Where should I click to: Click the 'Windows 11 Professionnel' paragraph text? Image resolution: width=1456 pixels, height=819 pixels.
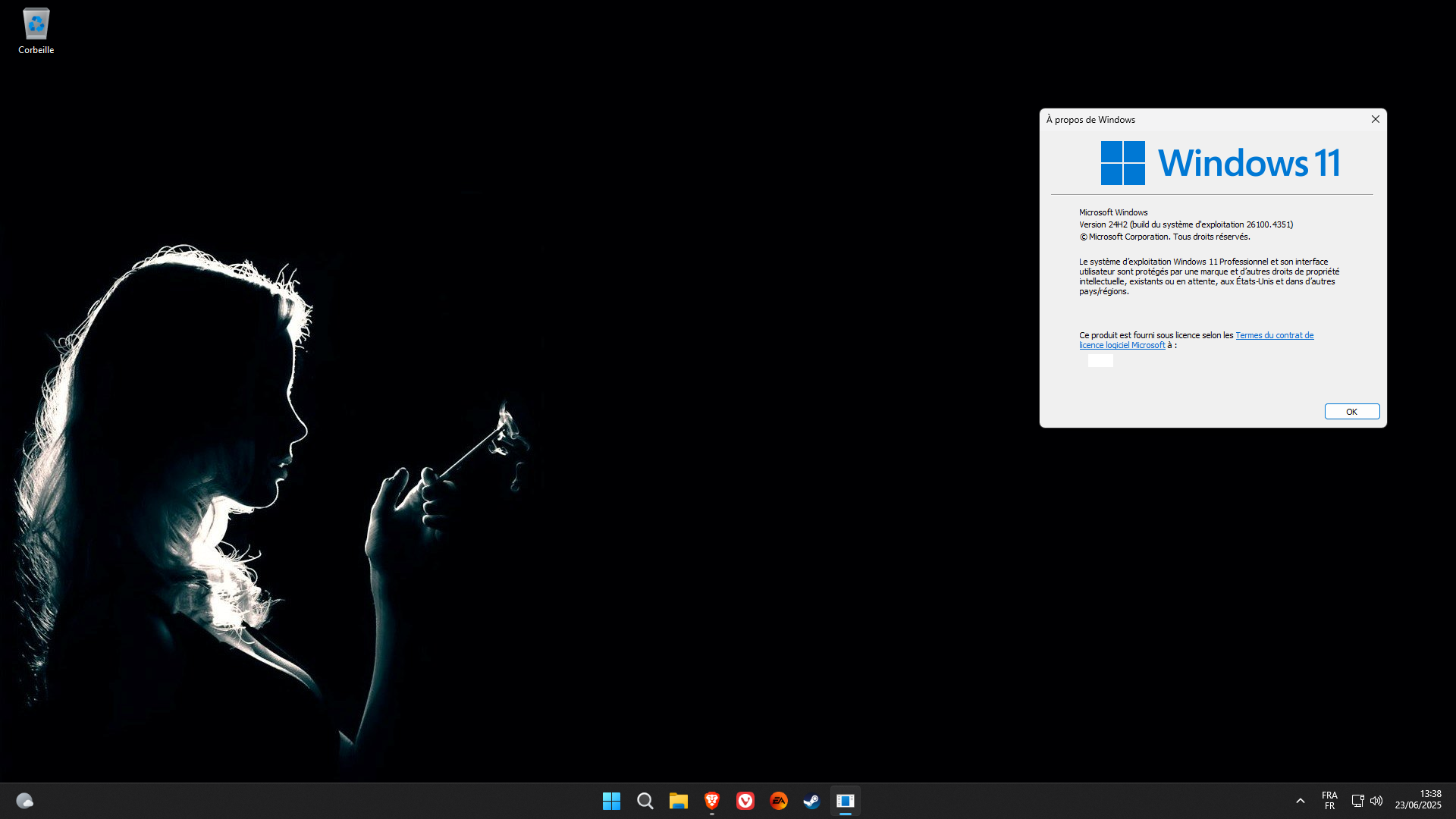[1209, 276]
